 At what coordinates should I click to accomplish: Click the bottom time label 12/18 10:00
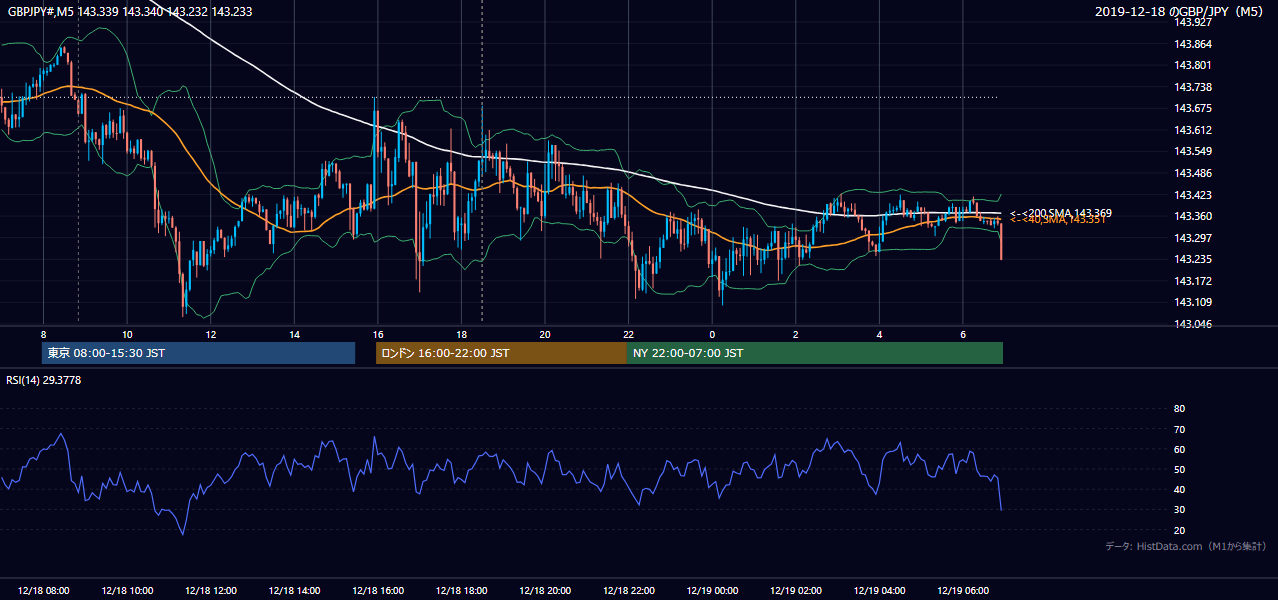click(x=127, y=591)
